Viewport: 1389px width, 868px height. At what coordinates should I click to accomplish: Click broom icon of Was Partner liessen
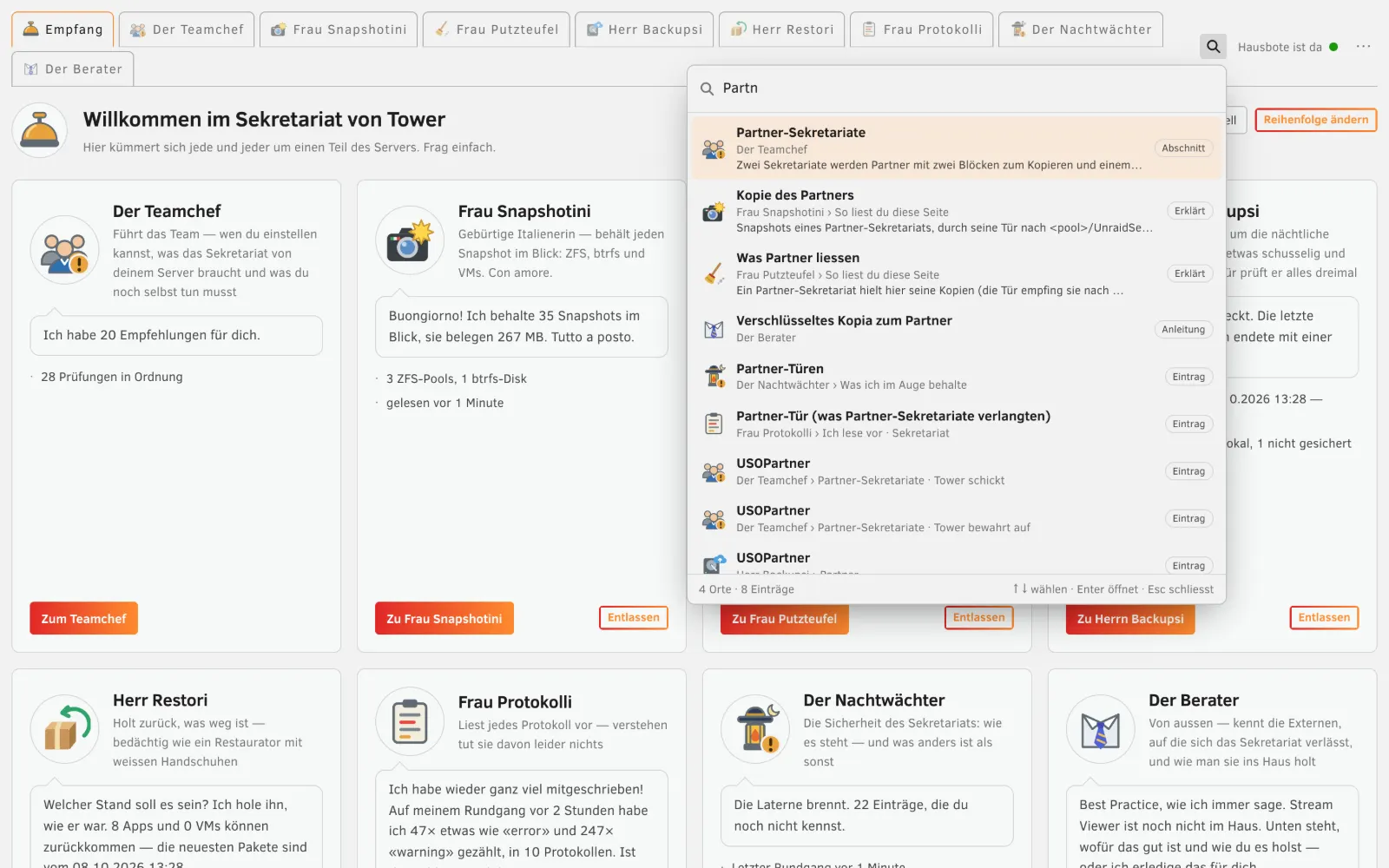click(x=714, y=273)
